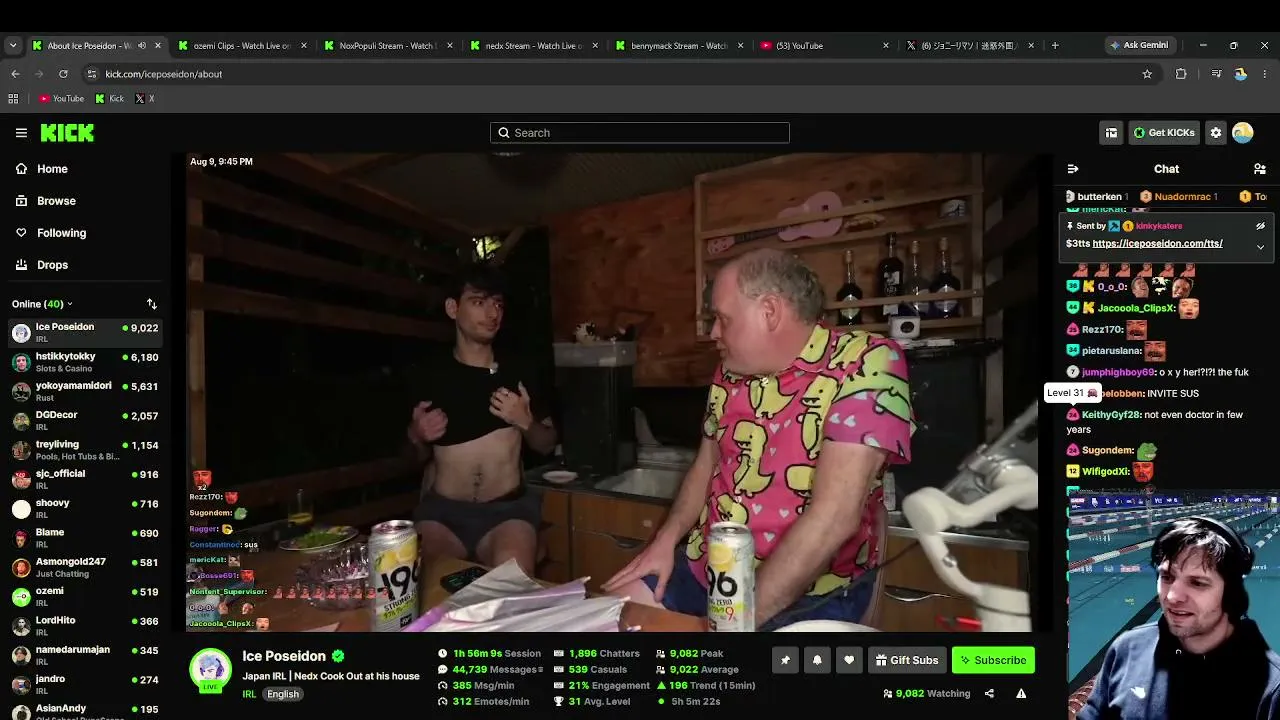Expand the pinned message chevron

[1260, 246]
